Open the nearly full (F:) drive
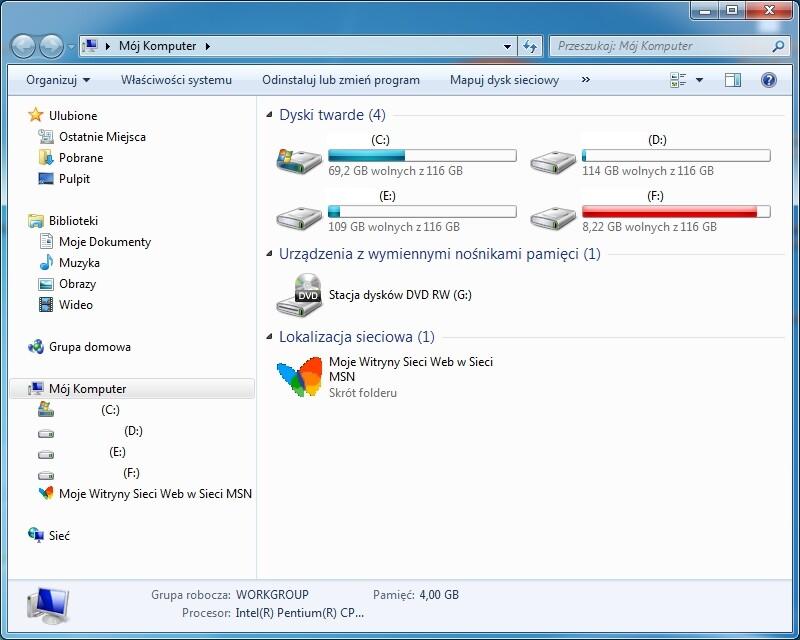800x640 pixels. (x=553, y=214)
